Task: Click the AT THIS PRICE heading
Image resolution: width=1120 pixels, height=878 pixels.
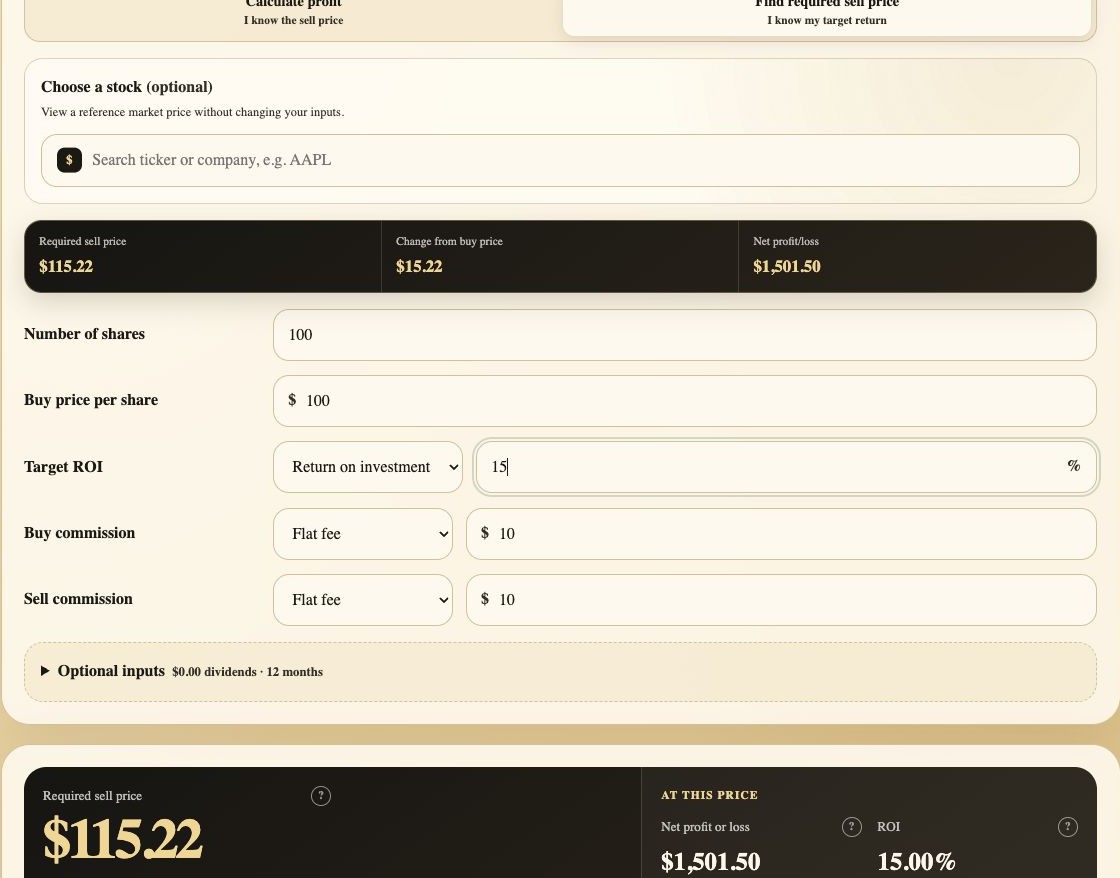Action: coord(709,795)
